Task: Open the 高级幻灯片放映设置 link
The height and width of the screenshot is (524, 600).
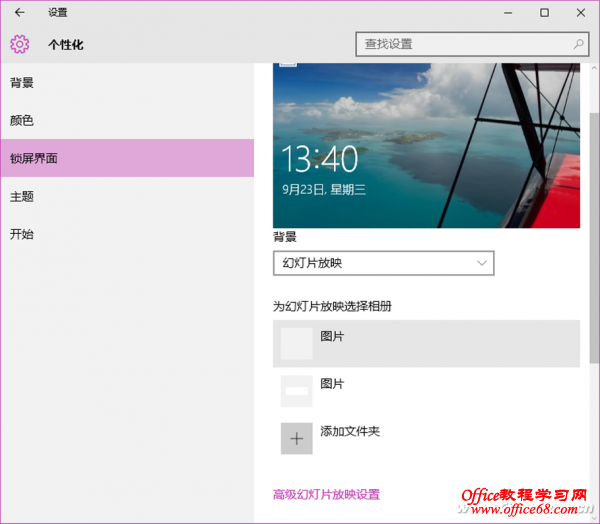Action: [326, 494]
